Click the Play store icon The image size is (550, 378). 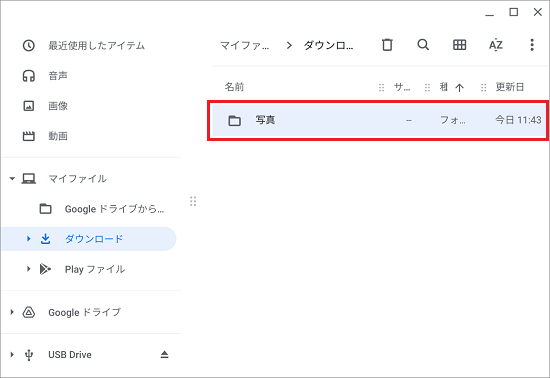click(46, 269)
